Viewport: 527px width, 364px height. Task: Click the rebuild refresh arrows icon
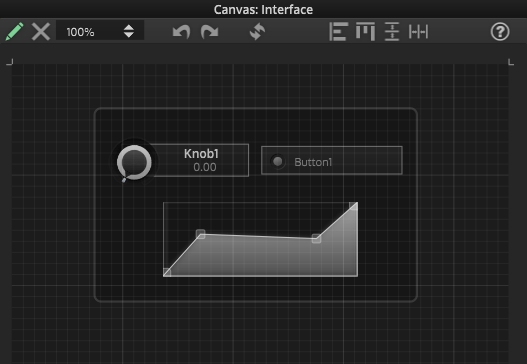tap(257, 32)
